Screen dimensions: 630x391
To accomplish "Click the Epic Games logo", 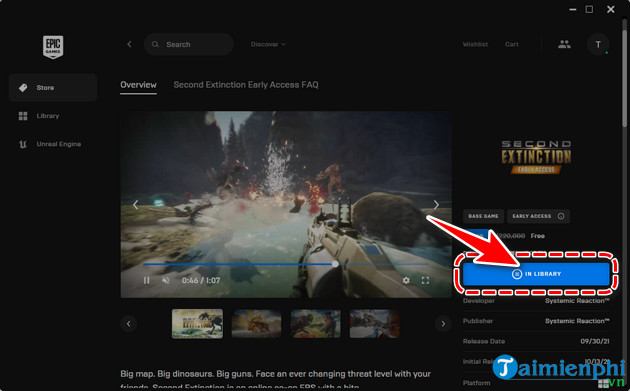I will [x=53, y=47].
